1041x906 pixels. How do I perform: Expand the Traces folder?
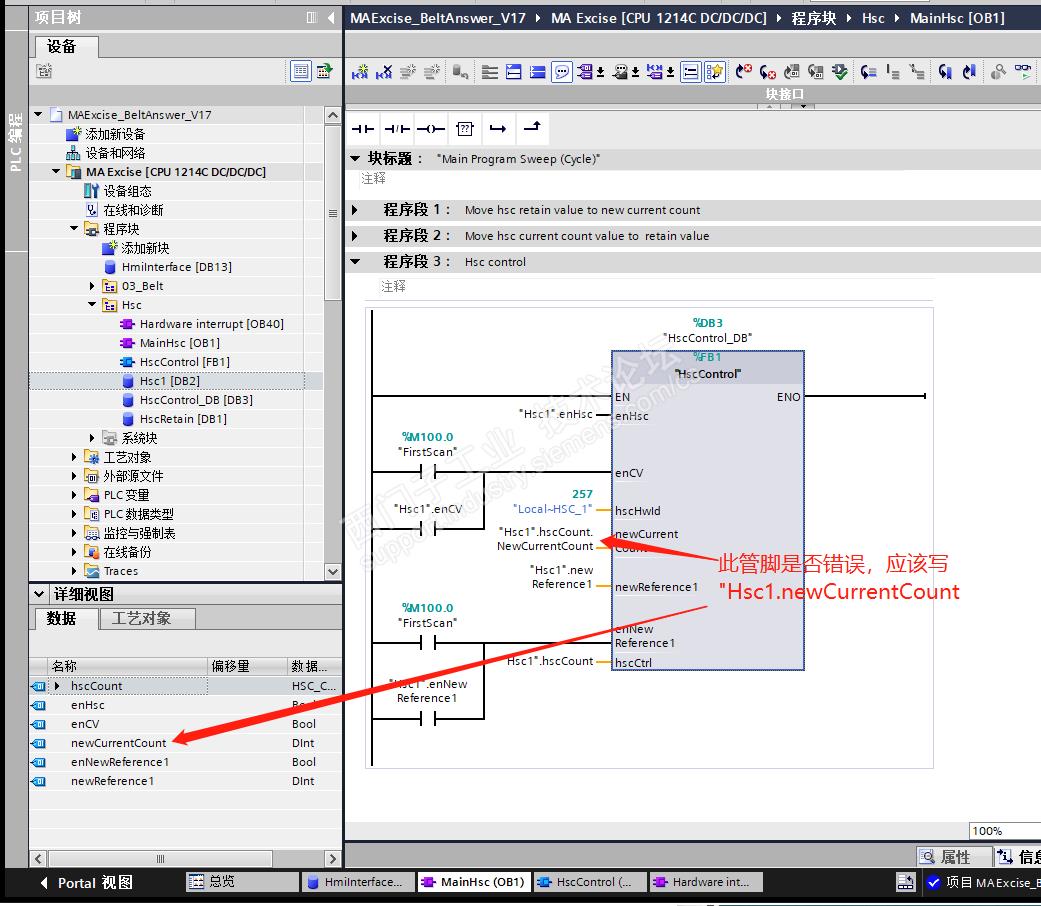tap(74, 571)
